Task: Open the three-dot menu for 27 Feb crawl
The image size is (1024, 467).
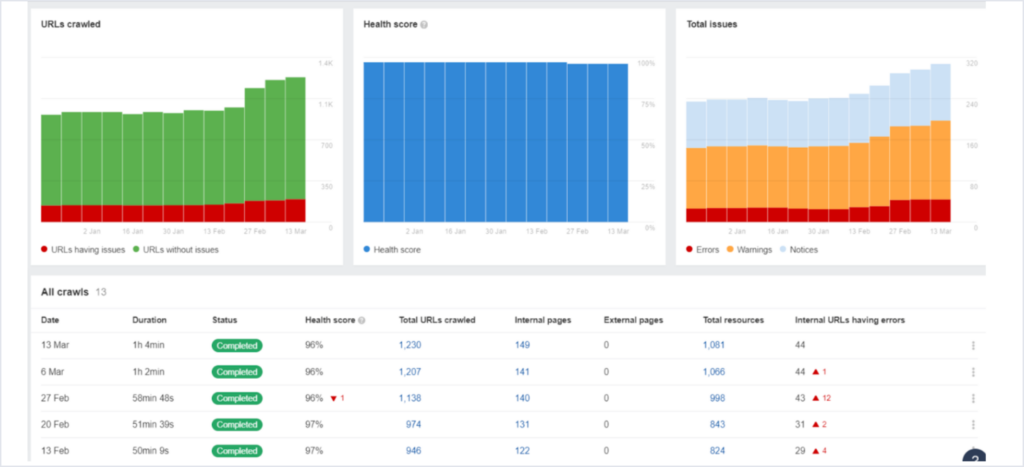Action: pyautogui.click(x=971, y=398)
